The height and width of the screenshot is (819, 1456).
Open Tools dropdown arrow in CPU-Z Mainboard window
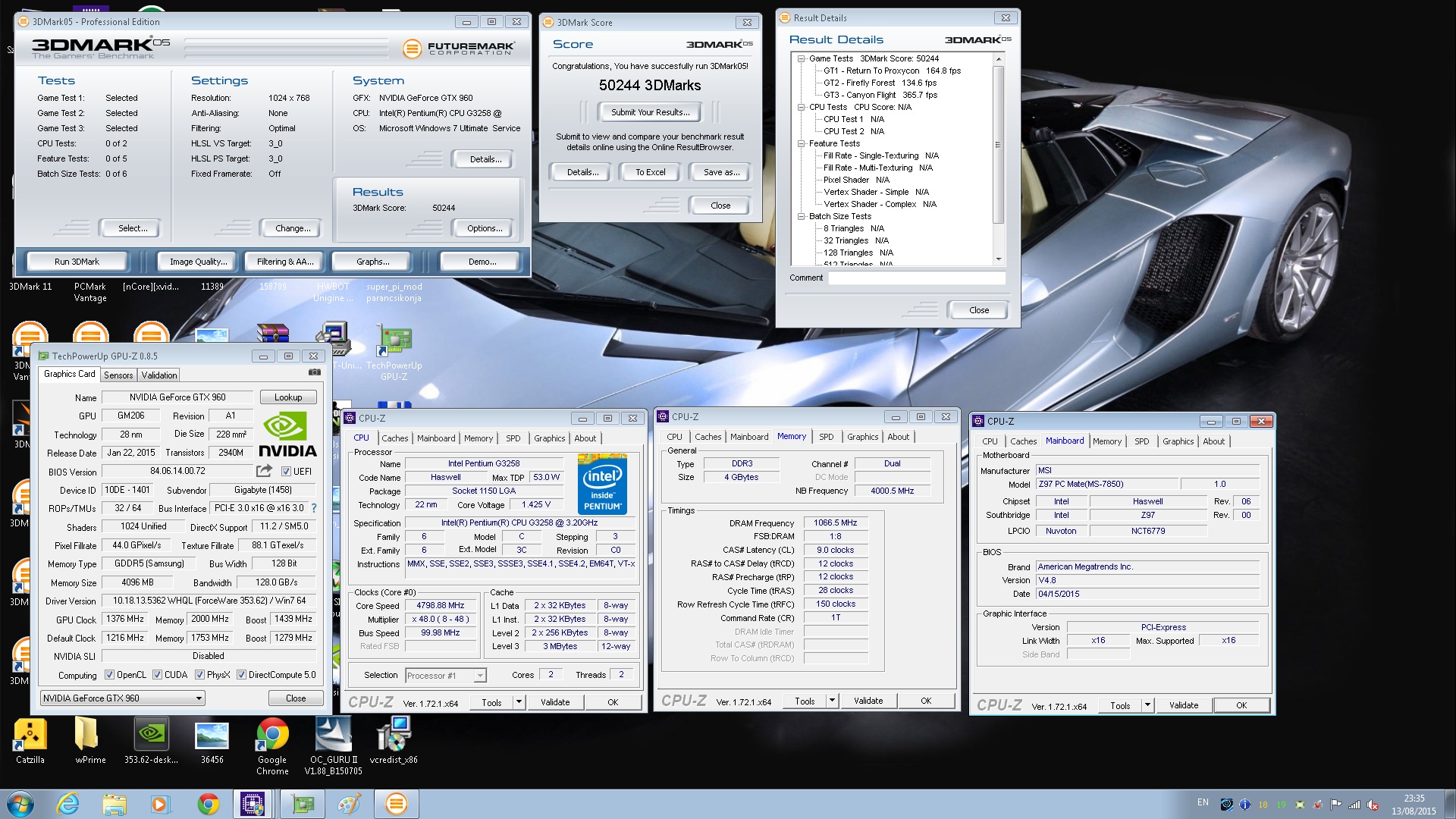1148,705
